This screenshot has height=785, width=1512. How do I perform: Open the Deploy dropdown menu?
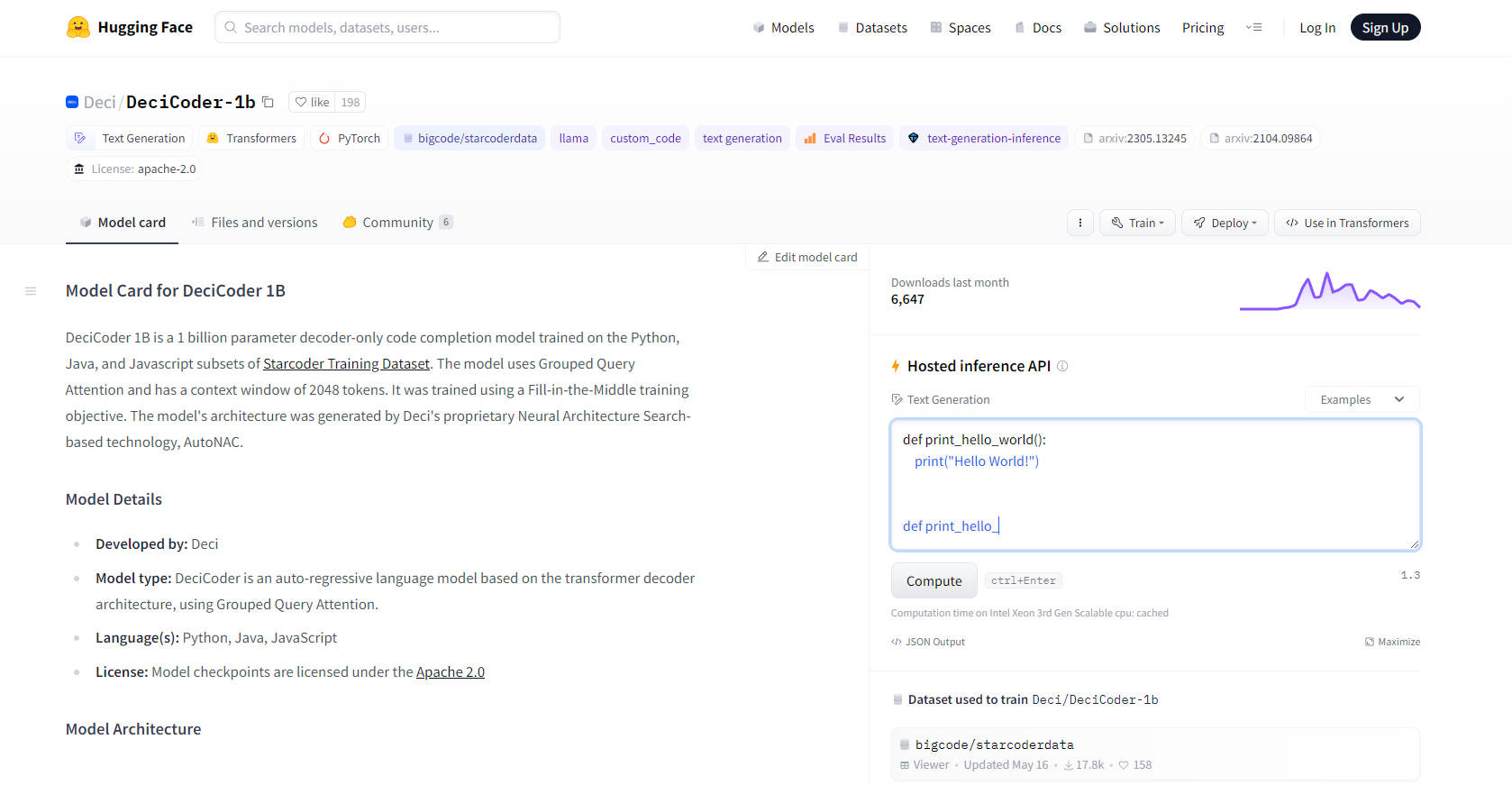pos(1225,223)
